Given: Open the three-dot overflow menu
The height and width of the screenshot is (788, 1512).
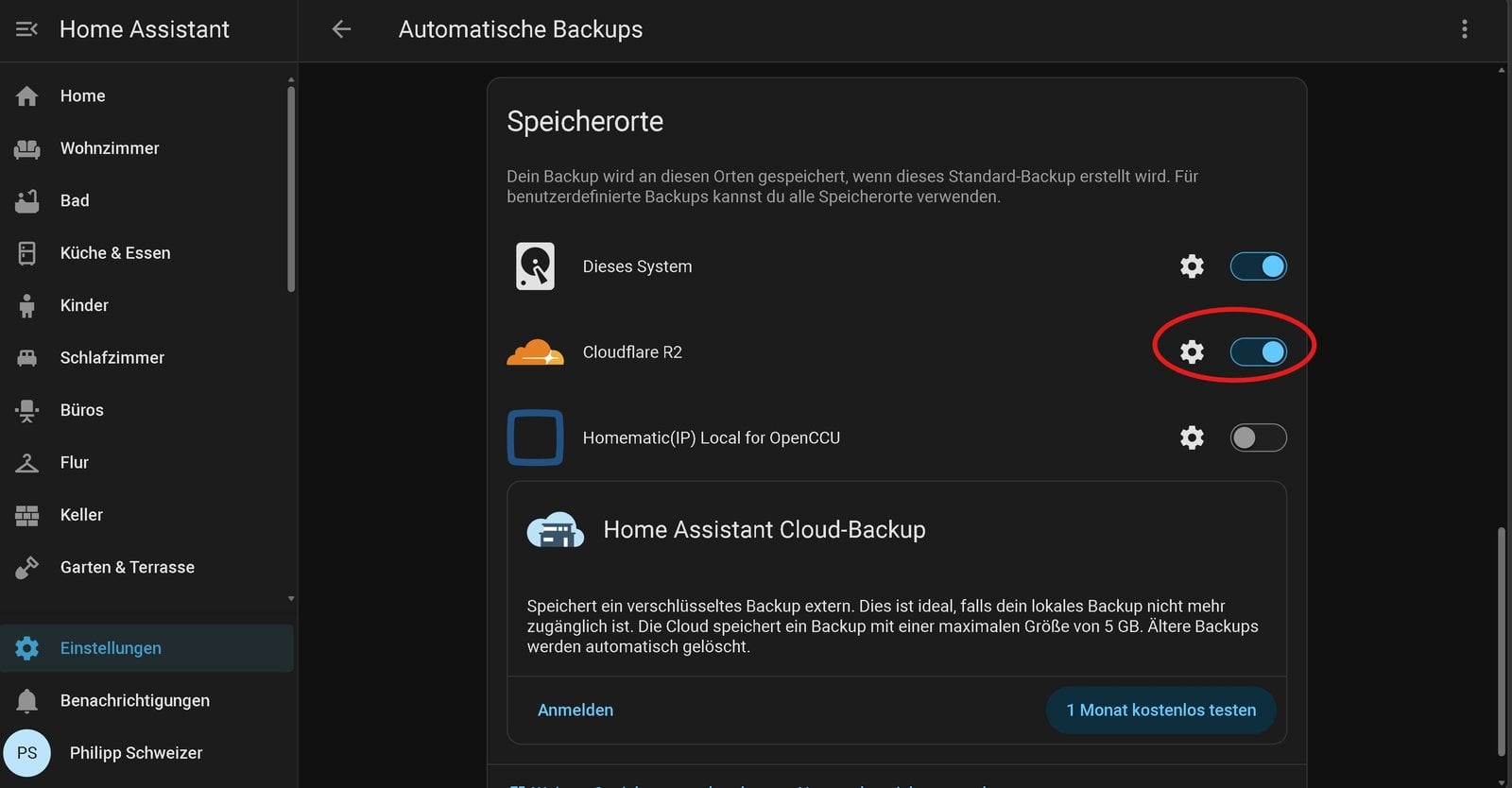Looking at the screenshot, I should 1465,29.
